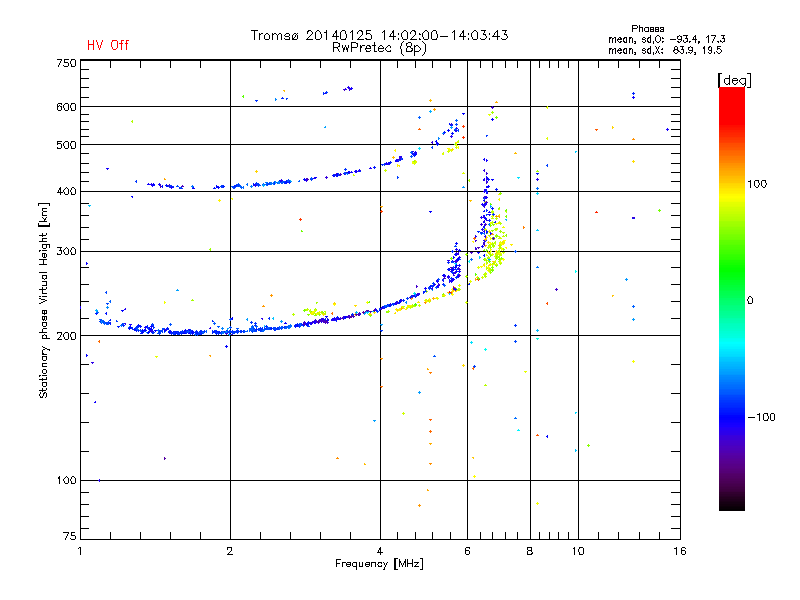Click the x-axis tick label '2'

click(230, 551)
